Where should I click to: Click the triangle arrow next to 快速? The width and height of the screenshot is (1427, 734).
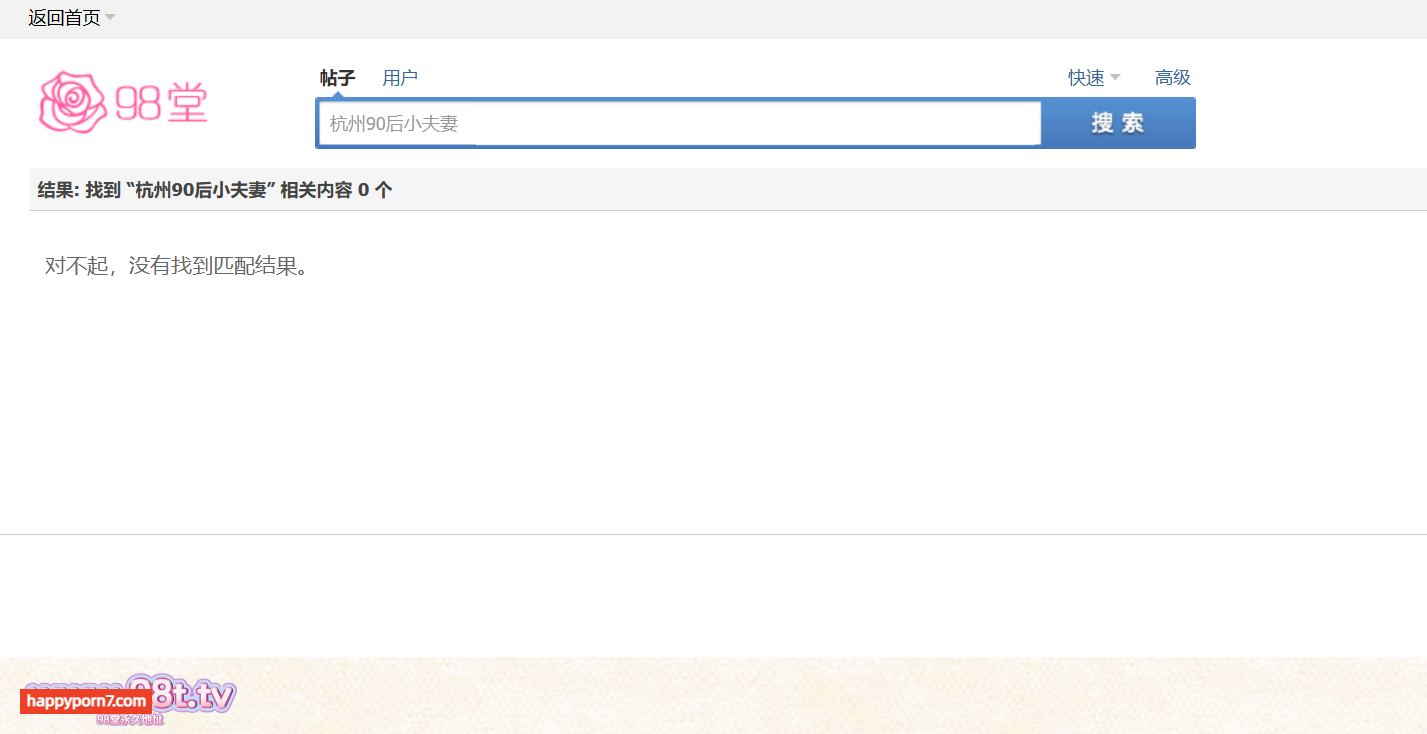(x=1115, y=78)
